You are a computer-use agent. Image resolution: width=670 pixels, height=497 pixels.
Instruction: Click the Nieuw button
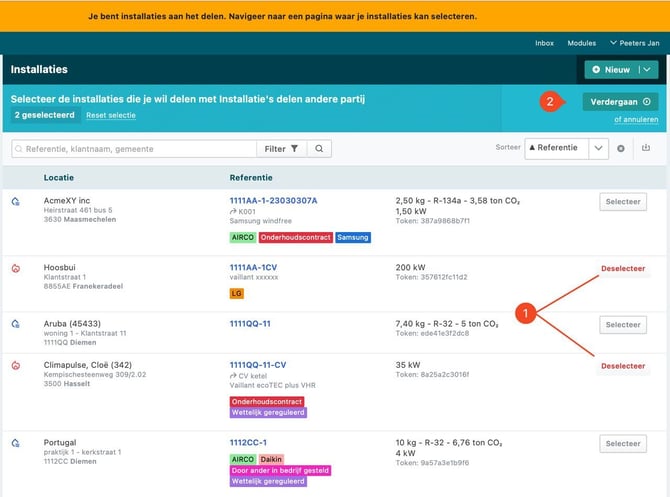(x=611, y=69)
